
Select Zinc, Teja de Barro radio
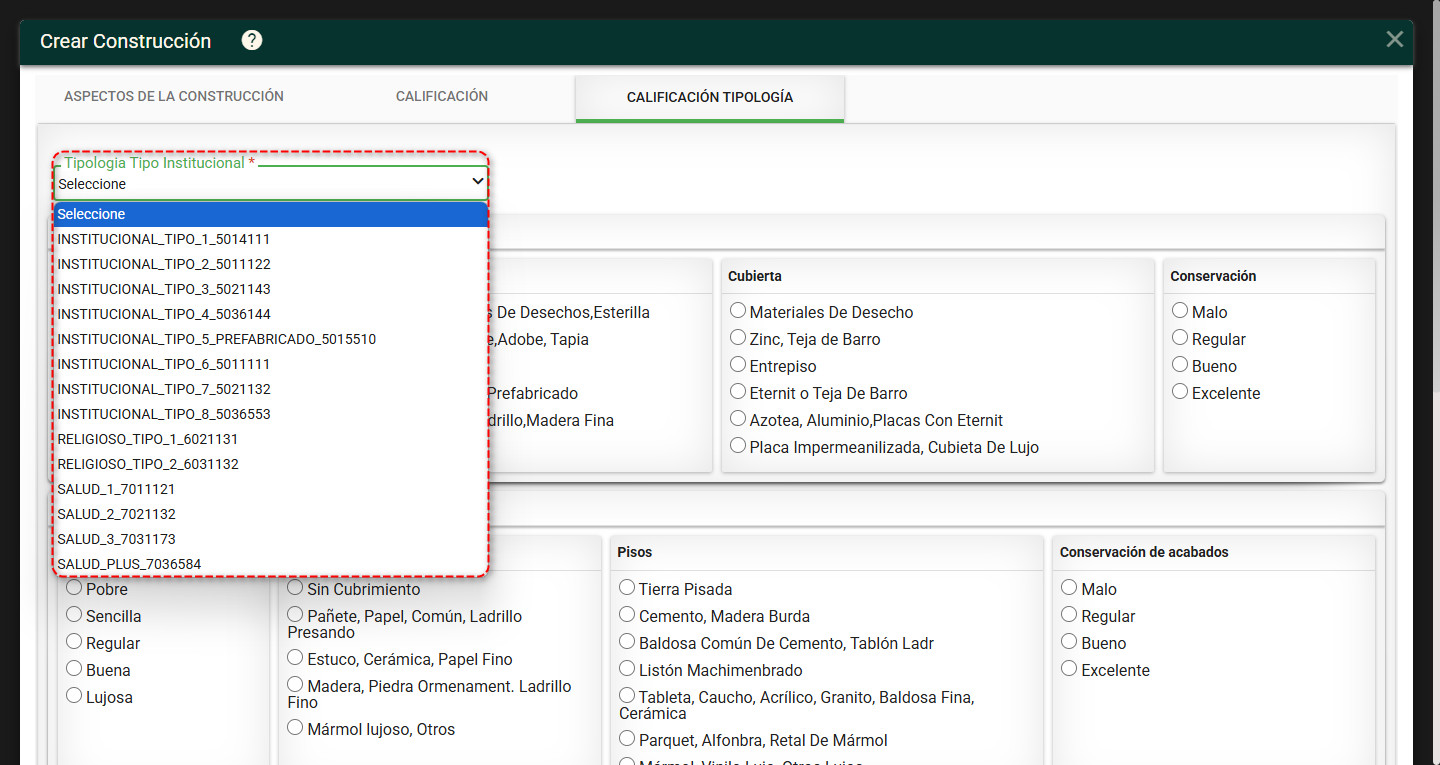coord(738,338)
